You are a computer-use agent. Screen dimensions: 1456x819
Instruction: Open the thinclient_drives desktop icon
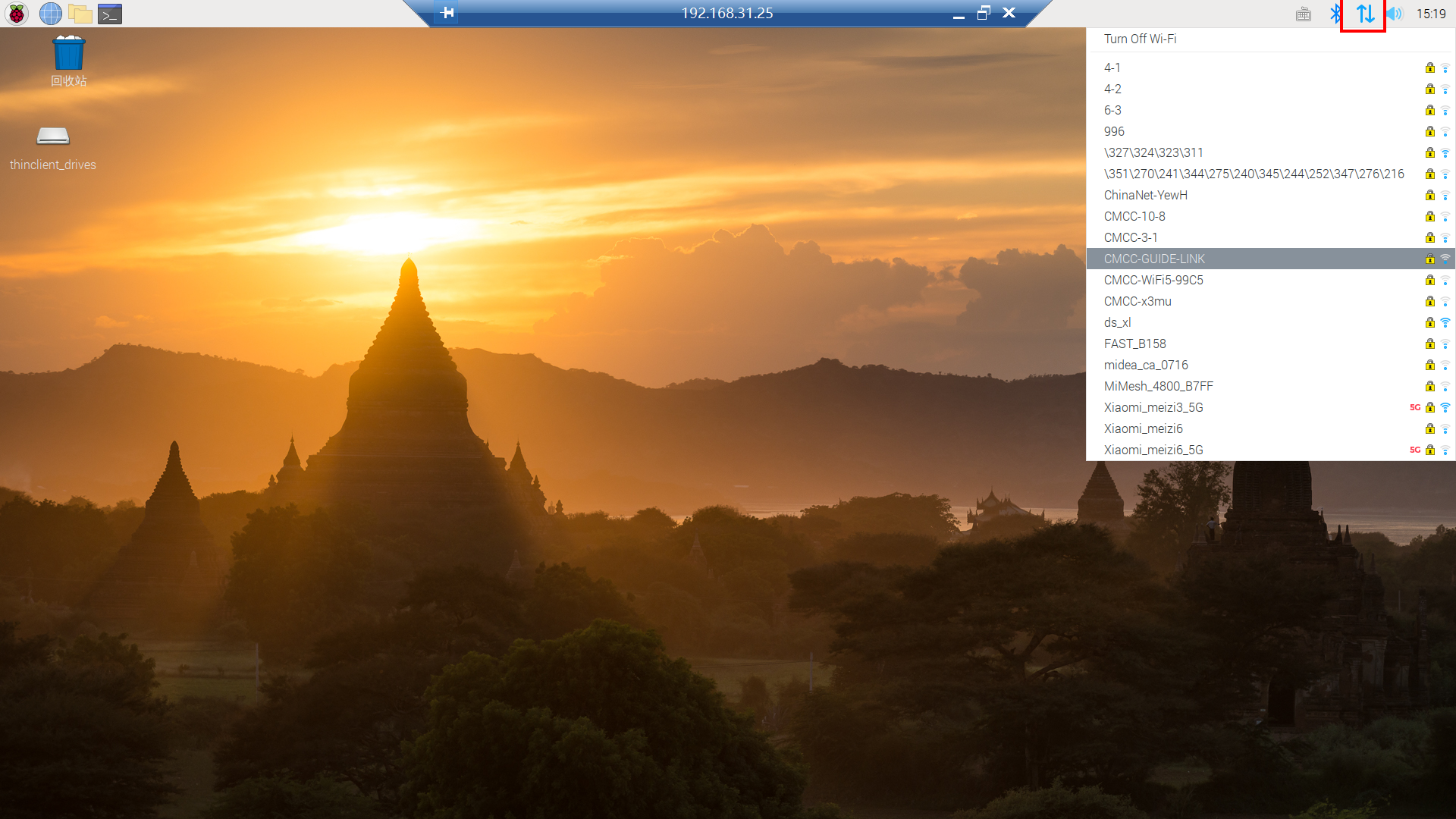pos(53,137)
